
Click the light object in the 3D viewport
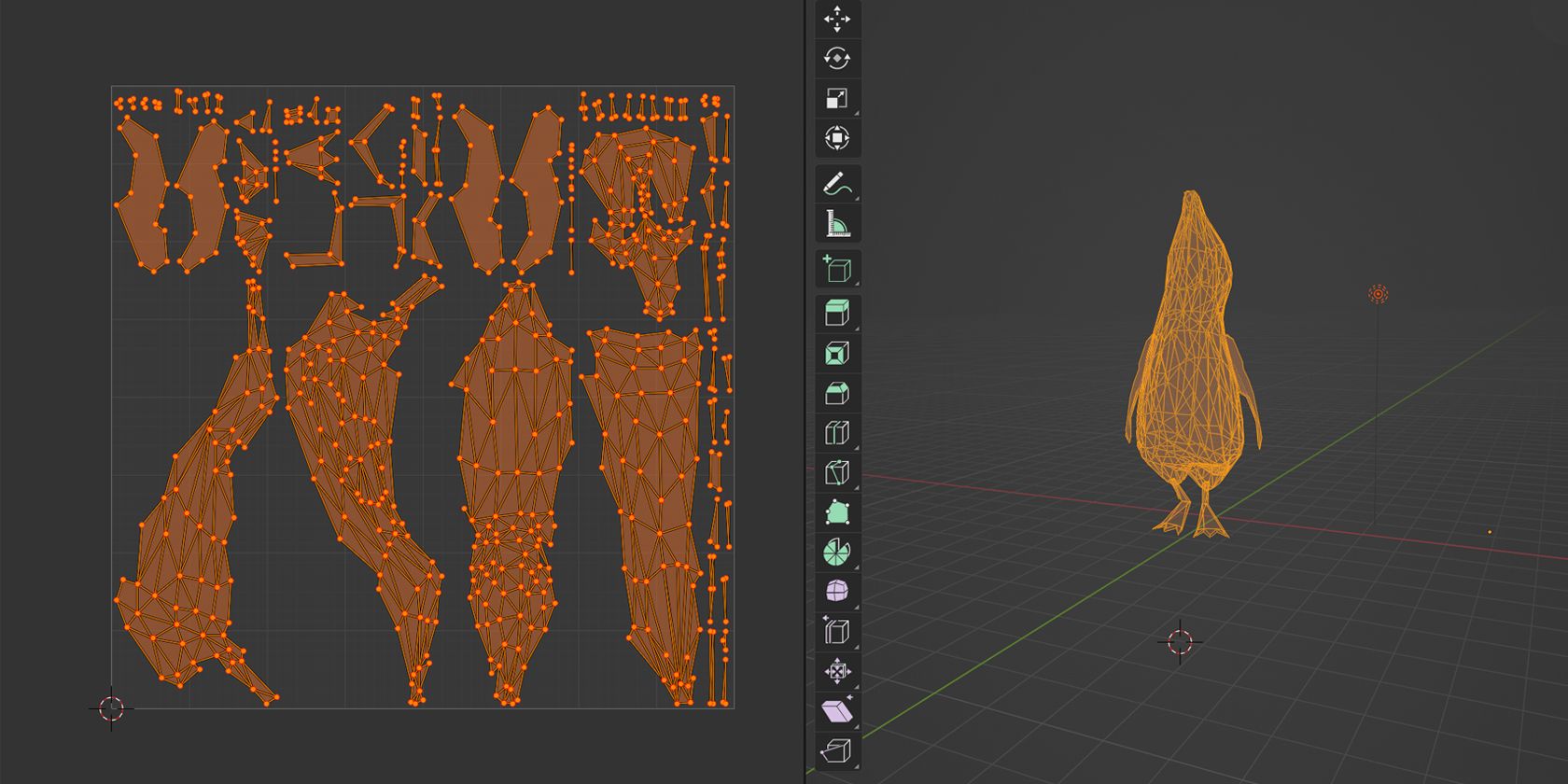pyautogui.click(x=1378, y=294)
